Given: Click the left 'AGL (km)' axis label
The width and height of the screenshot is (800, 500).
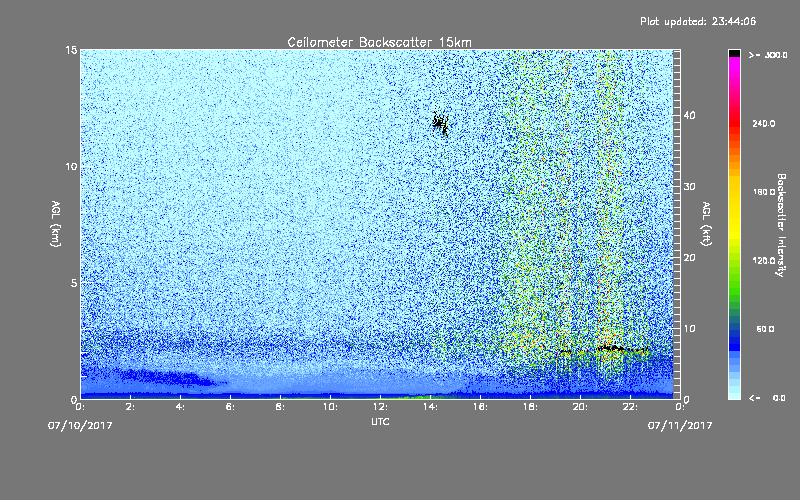Looking at the screenshot, I should tap(56, 223).
